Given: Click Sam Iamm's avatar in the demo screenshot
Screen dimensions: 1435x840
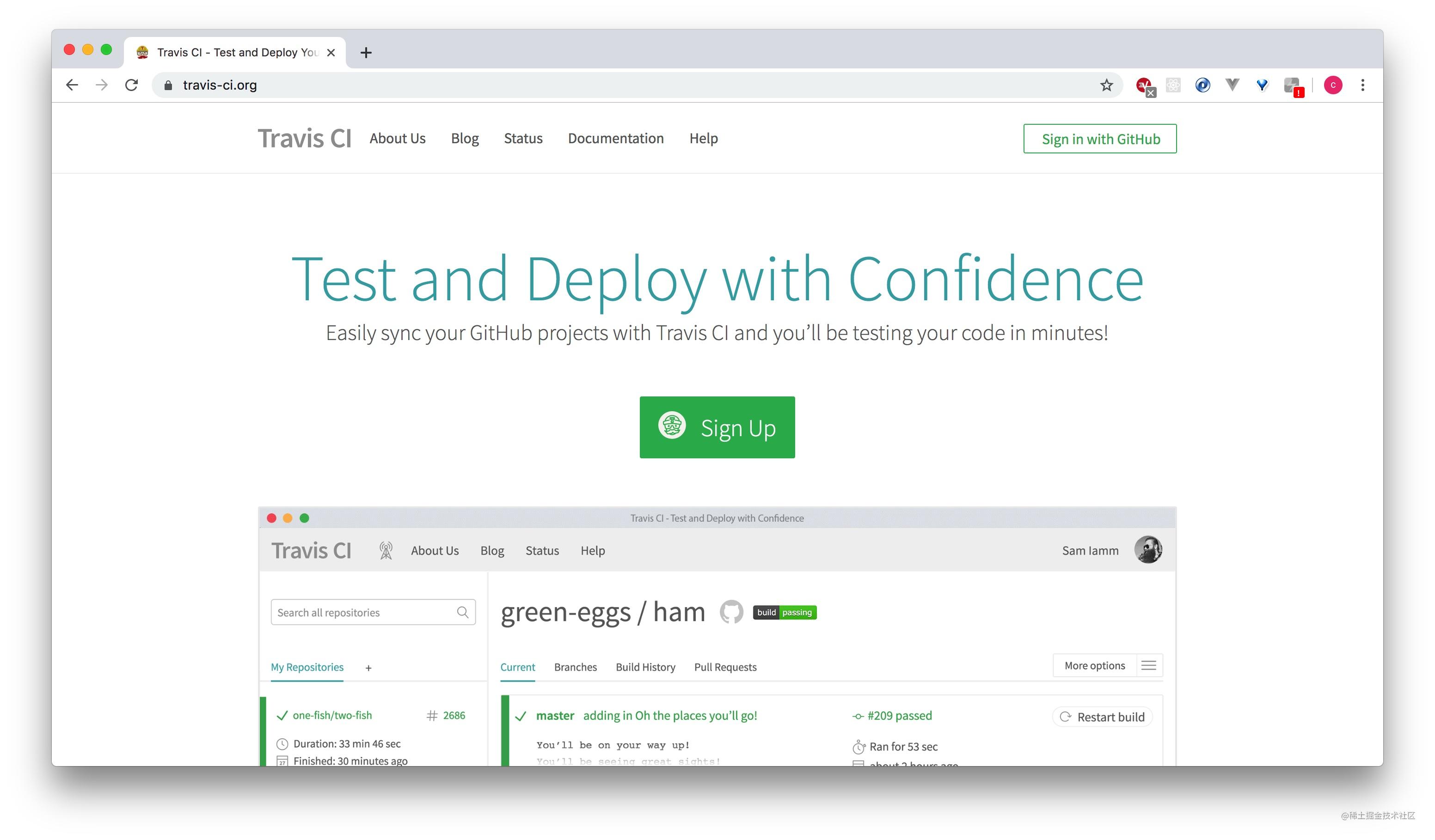Looking at the screenshot, I should (x=1147, y=549).
